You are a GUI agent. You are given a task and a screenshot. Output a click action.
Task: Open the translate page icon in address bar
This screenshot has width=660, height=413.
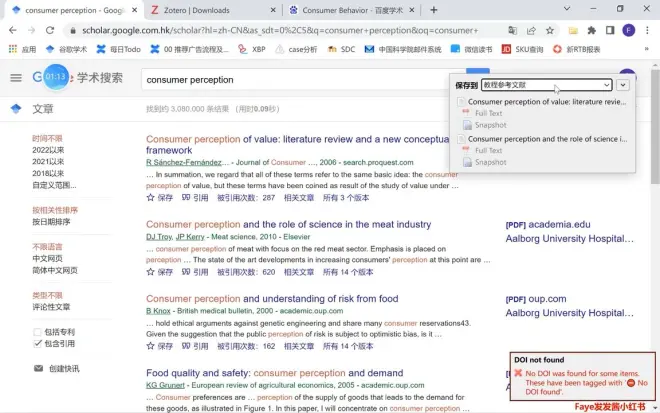pos(512,30)
